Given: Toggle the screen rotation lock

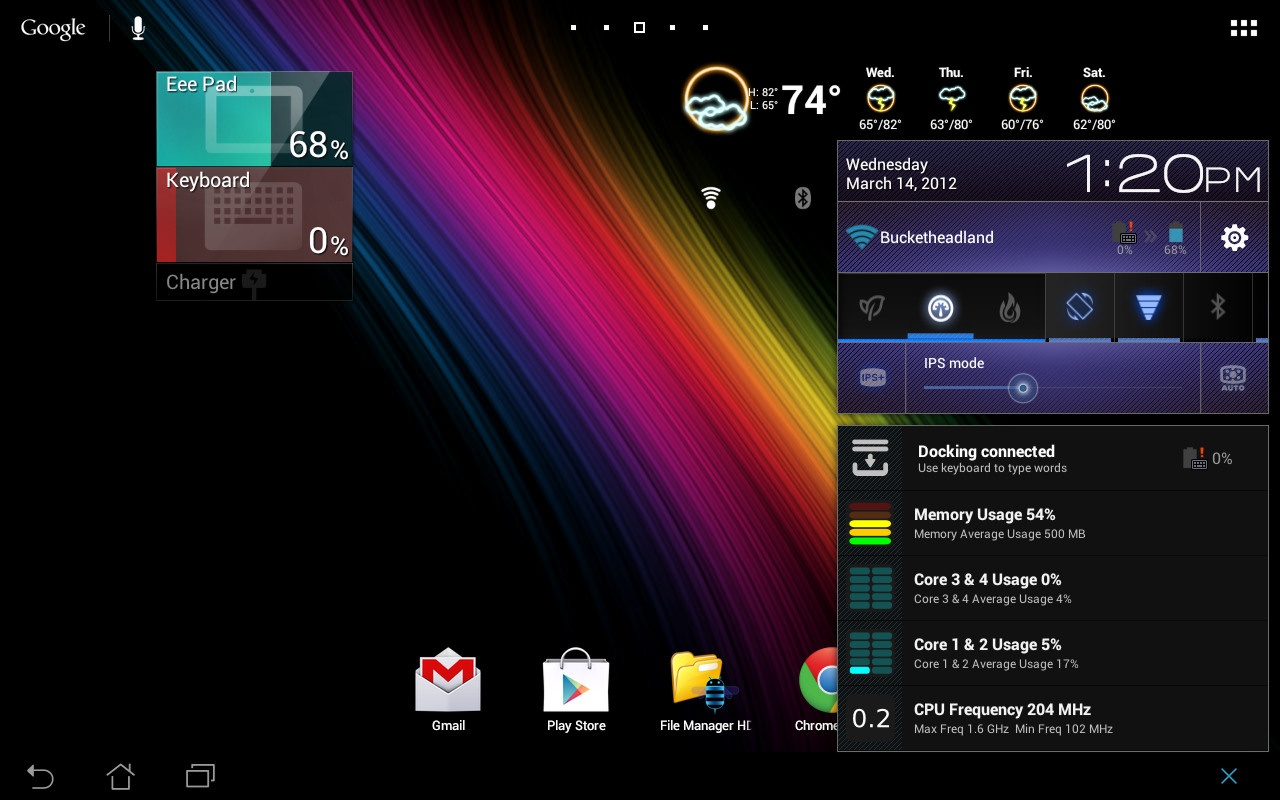Looking at the screenshot, I should tap(1079, 307).
